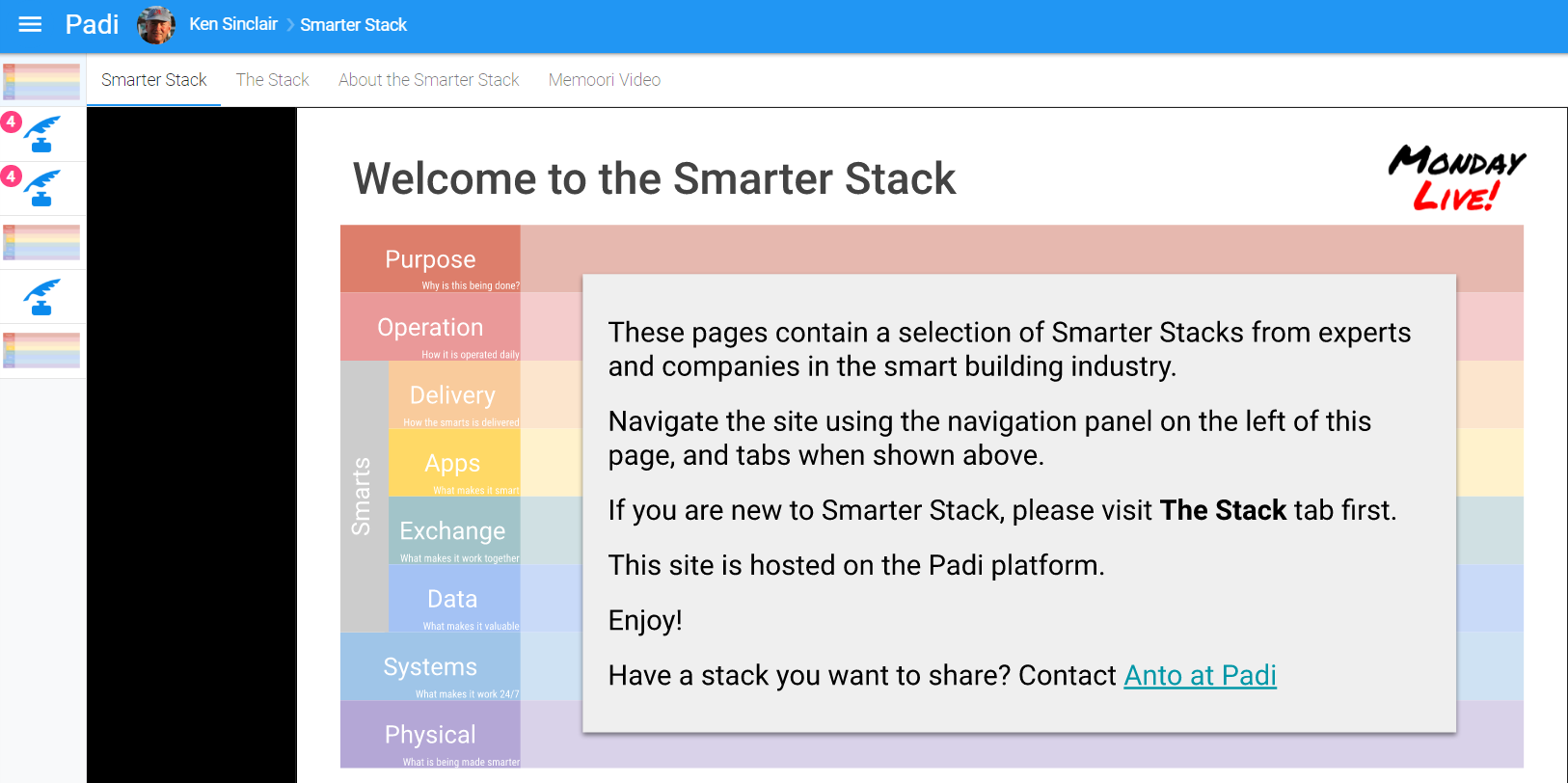Image resolution: width=1568 pixels, height=783 pixels.
Task: Select the Physical layer block
Action: [x=430, y=735]
